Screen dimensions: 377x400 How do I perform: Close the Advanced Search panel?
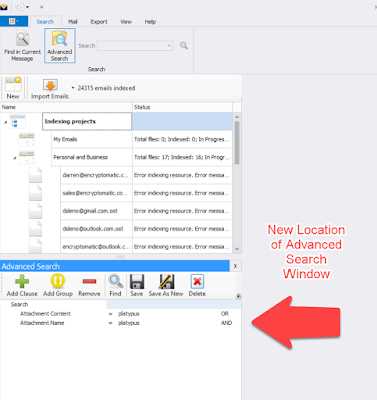(235, 266)
